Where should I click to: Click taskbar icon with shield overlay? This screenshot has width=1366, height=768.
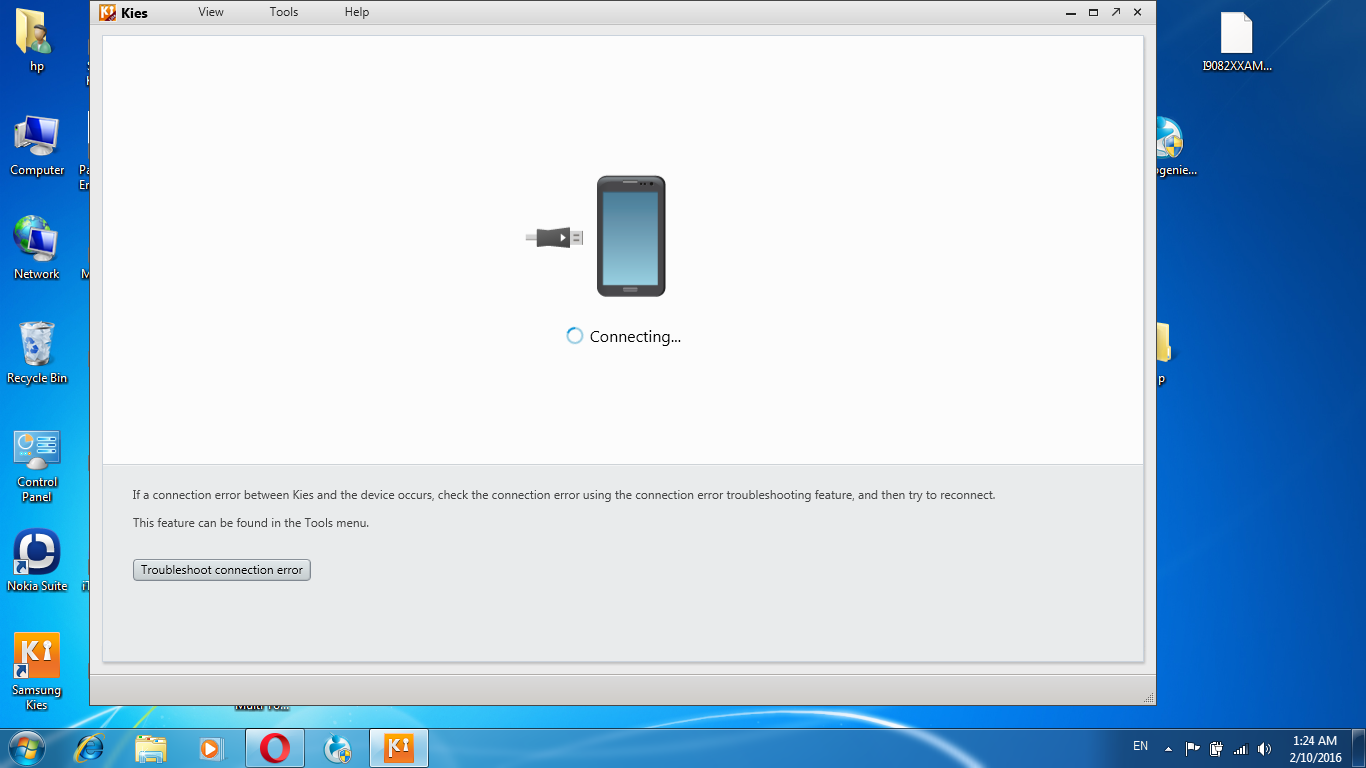pyautogui.click(x=338, y=748)
